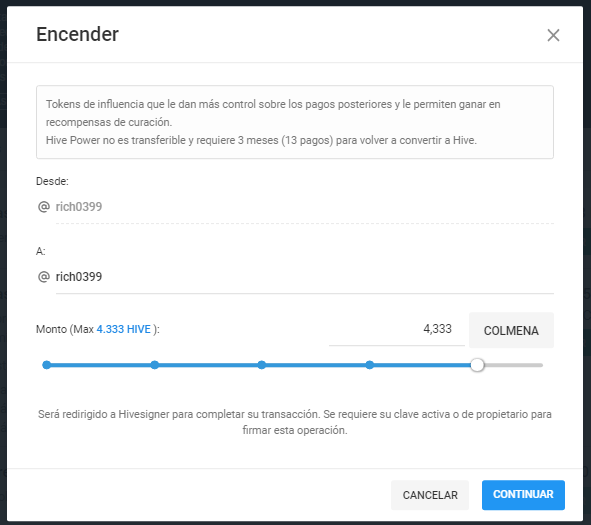The image size is (591, 525).
Task: Proceed by clicking CONTINUAR
Action: pos(523,494)
